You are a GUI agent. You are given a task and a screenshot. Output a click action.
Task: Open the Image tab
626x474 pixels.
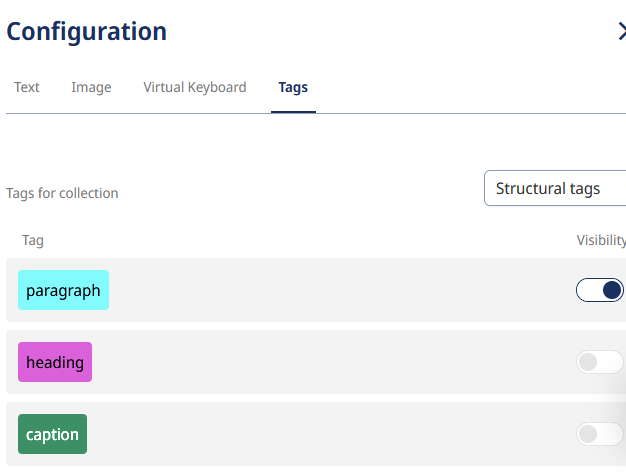click(91, 88)
